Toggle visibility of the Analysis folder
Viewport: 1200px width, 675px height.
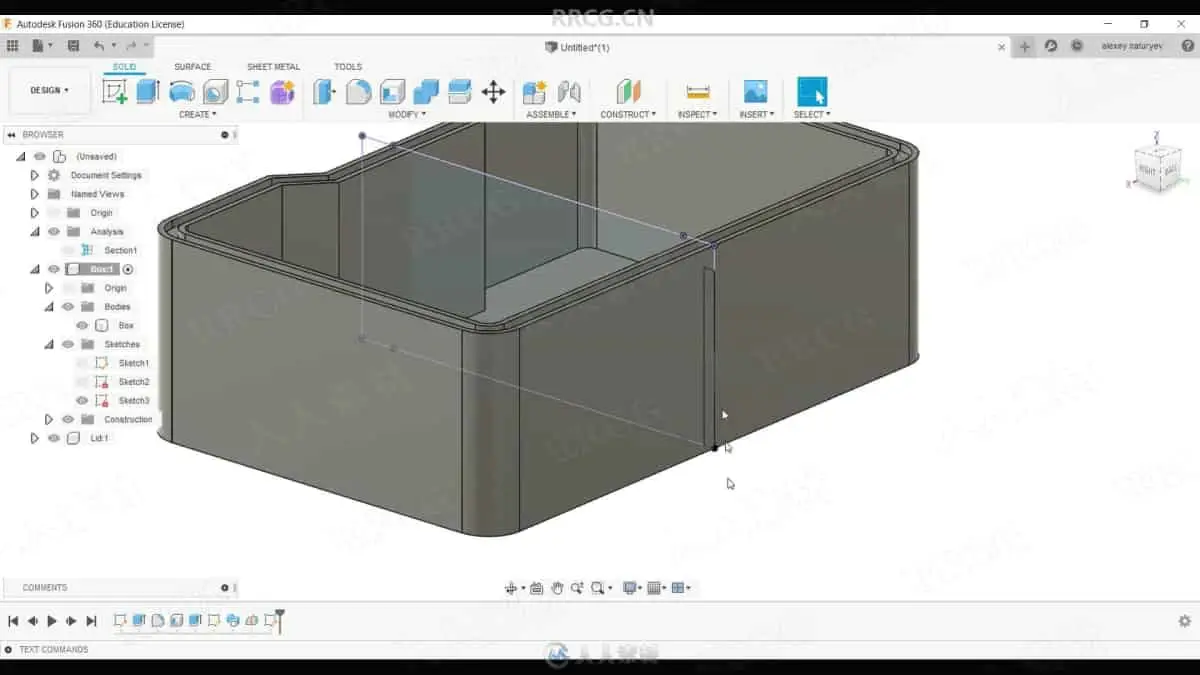coord(54,232)
